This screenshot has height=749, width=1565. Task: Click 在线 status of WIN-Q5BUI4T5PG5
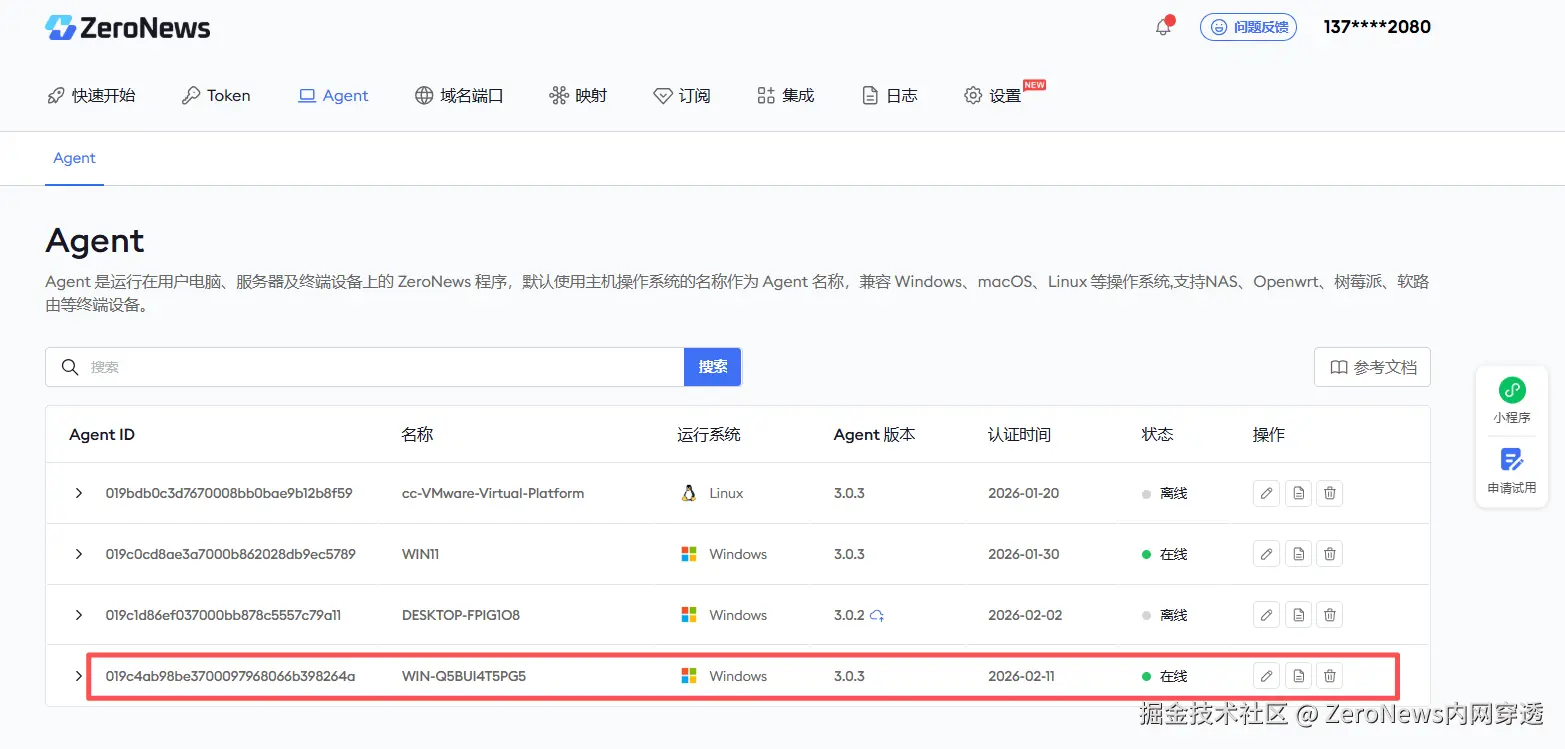click(1165, 676)
